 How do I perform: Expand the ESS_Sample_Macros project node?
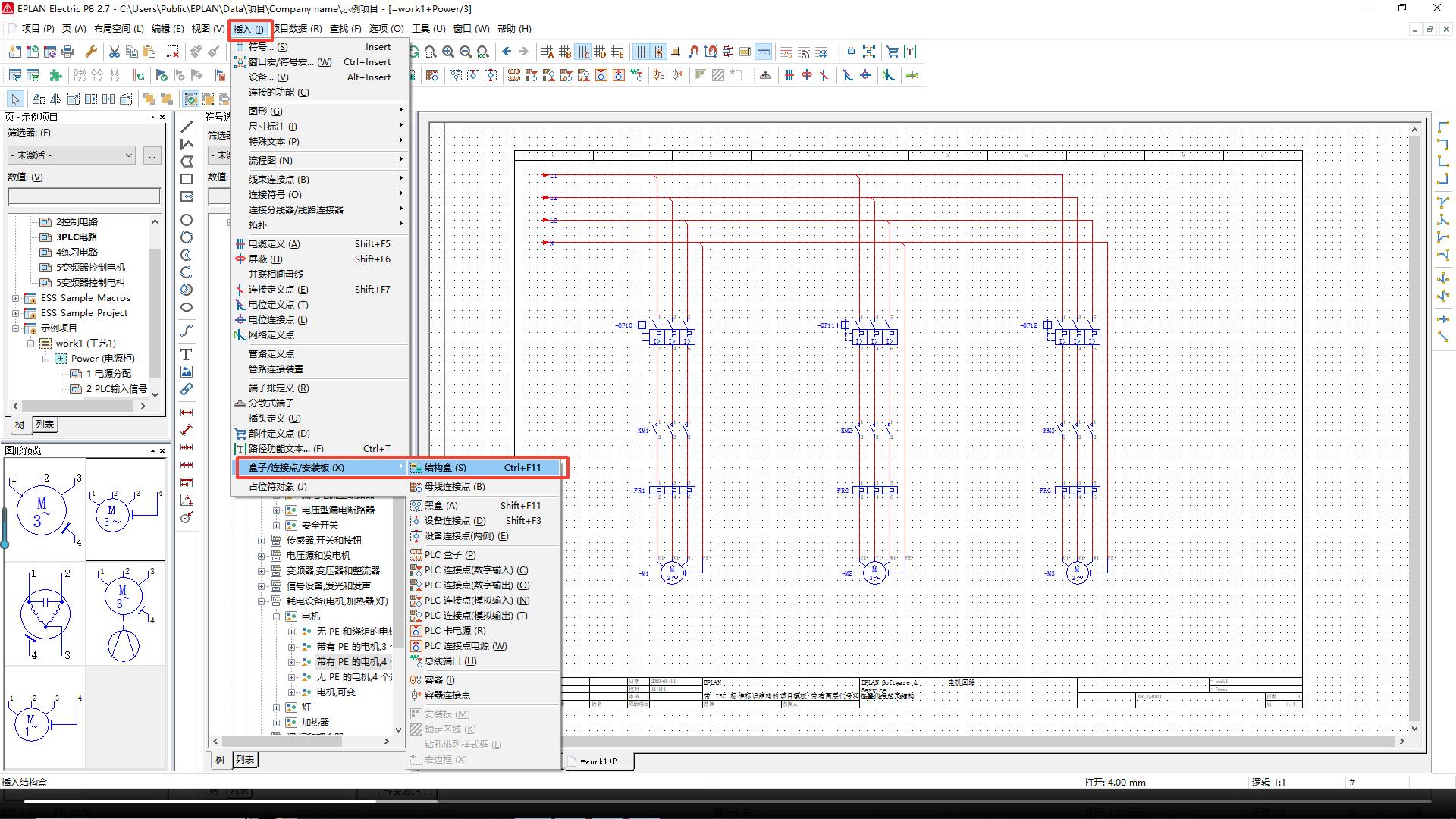click(x=15, y=298)
